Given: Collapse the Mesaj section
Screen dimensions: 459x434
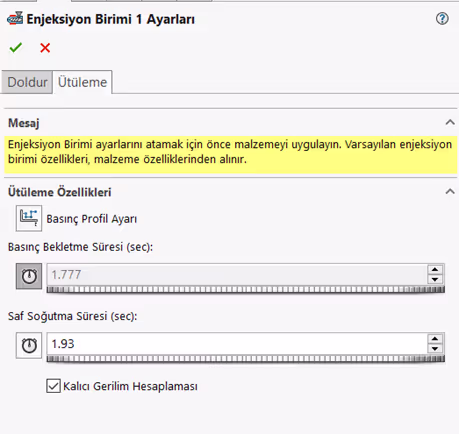Looking at the screenshot, I should coord(450,122).
